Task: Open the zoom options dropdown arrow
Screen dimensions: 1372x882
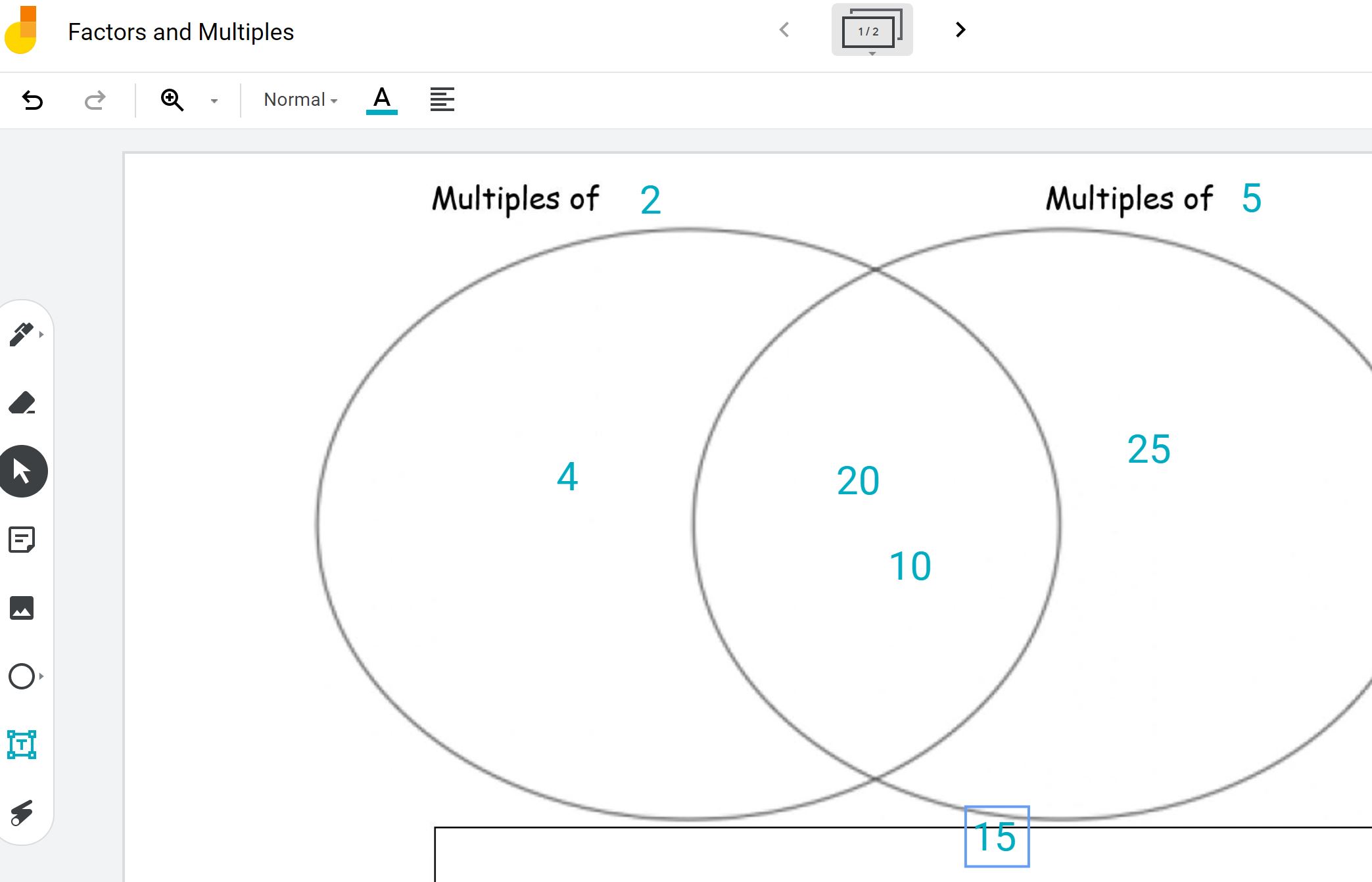Action: pyautogui.click(x=214, y=100)
